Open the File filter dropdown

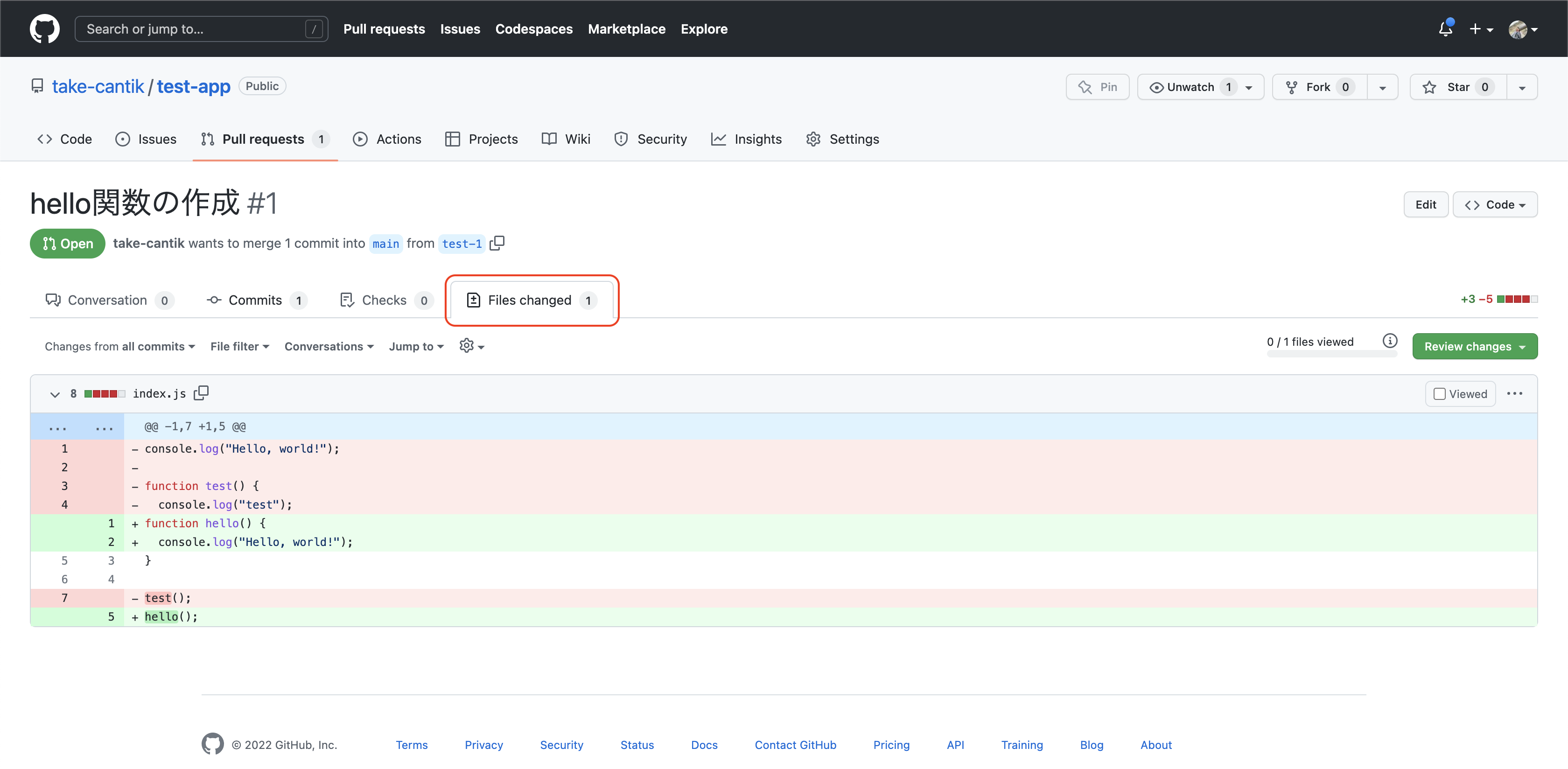point(239,346)
